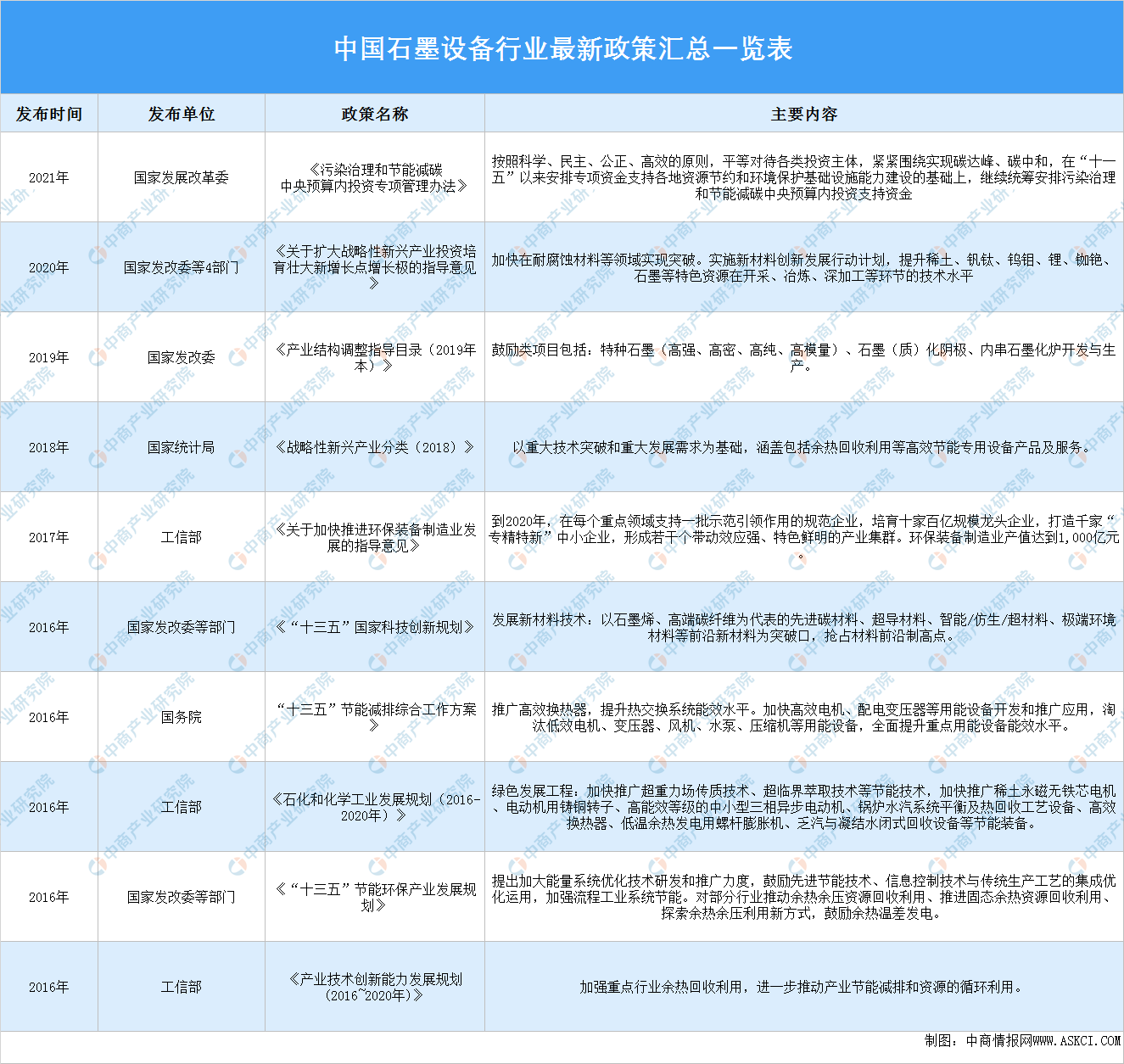
Task: Click the content starting 加快在耐腐蚀材料等领域实现突破
Action: [x=804, y=267]
